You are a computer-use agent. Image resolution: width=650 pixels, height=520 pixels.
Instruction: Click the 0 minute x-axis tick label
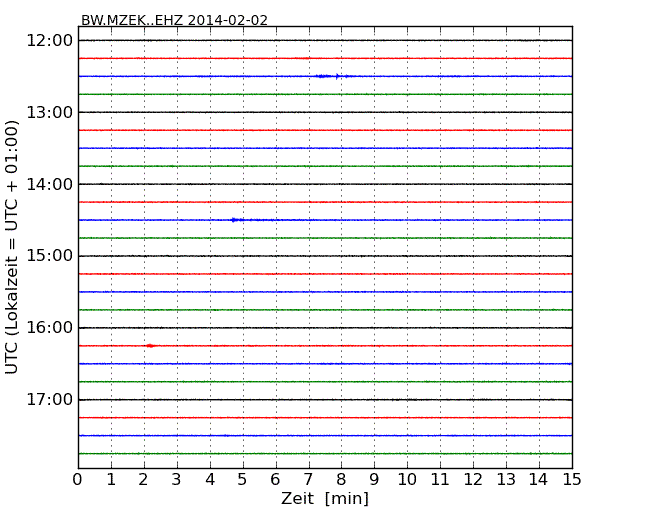pyautogui.click(x=78, y=479)
